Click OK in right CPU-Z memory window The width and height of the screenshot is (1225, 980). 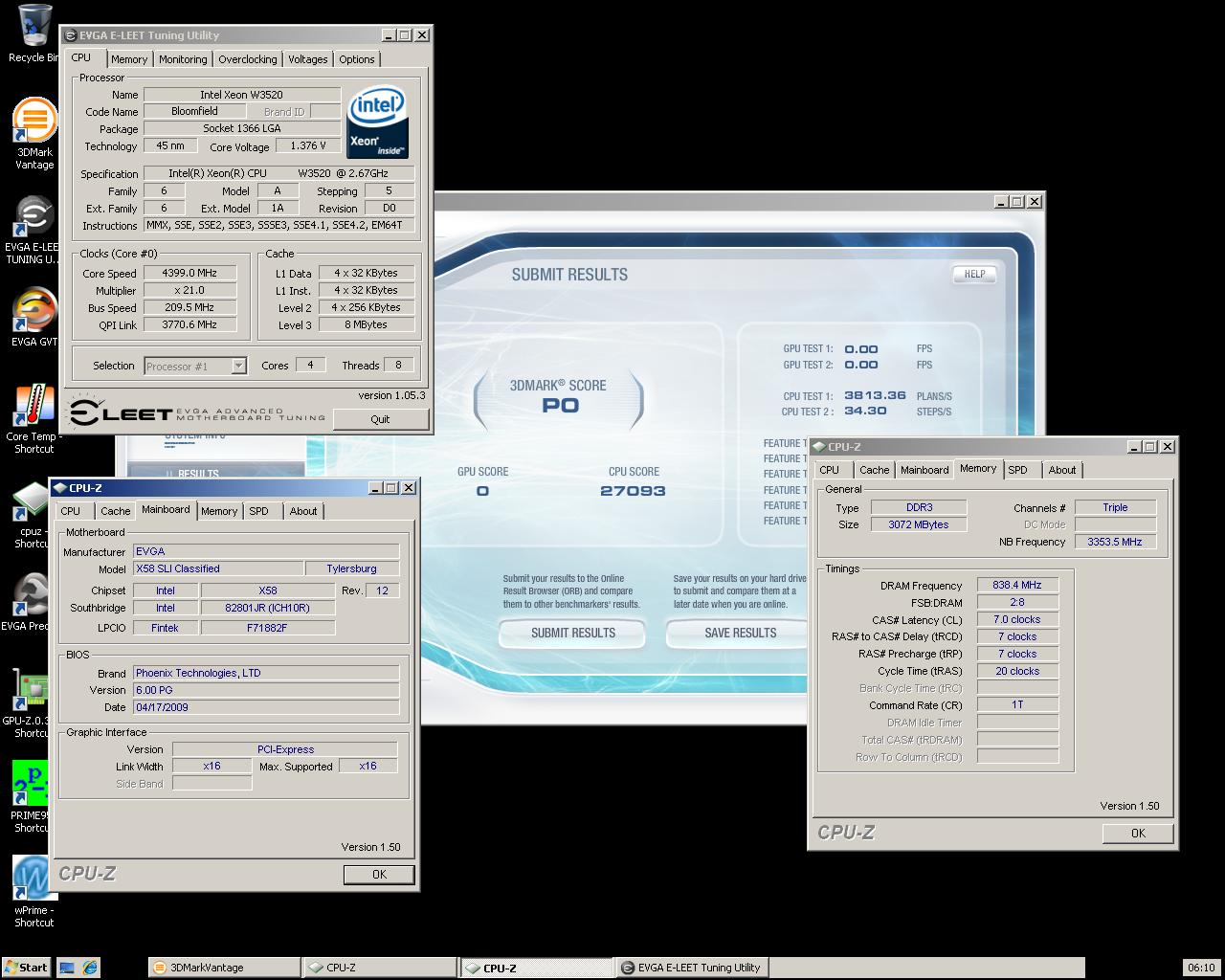coord(1138,833)
